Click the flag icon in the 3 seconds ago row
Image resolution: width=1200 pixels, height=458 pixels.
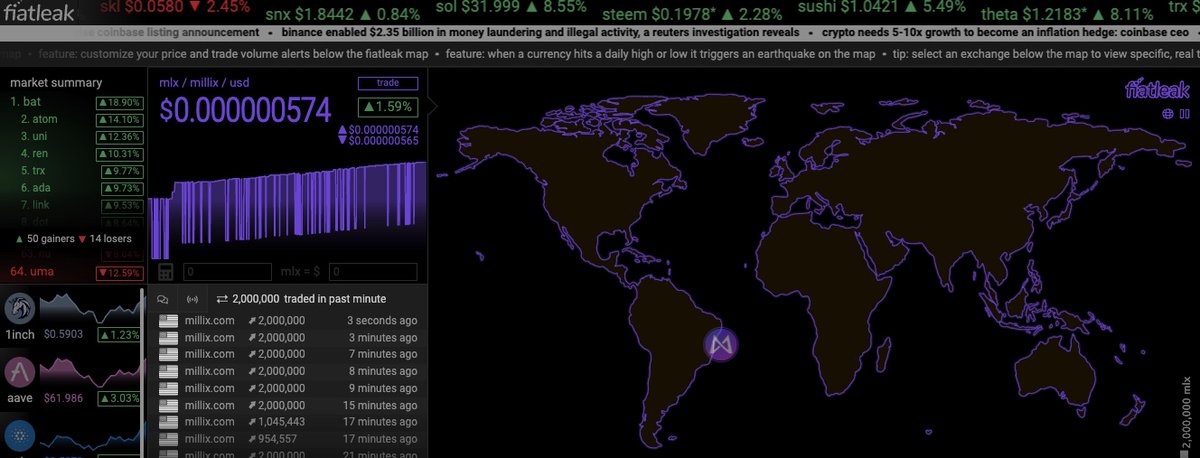click(167, 321)
